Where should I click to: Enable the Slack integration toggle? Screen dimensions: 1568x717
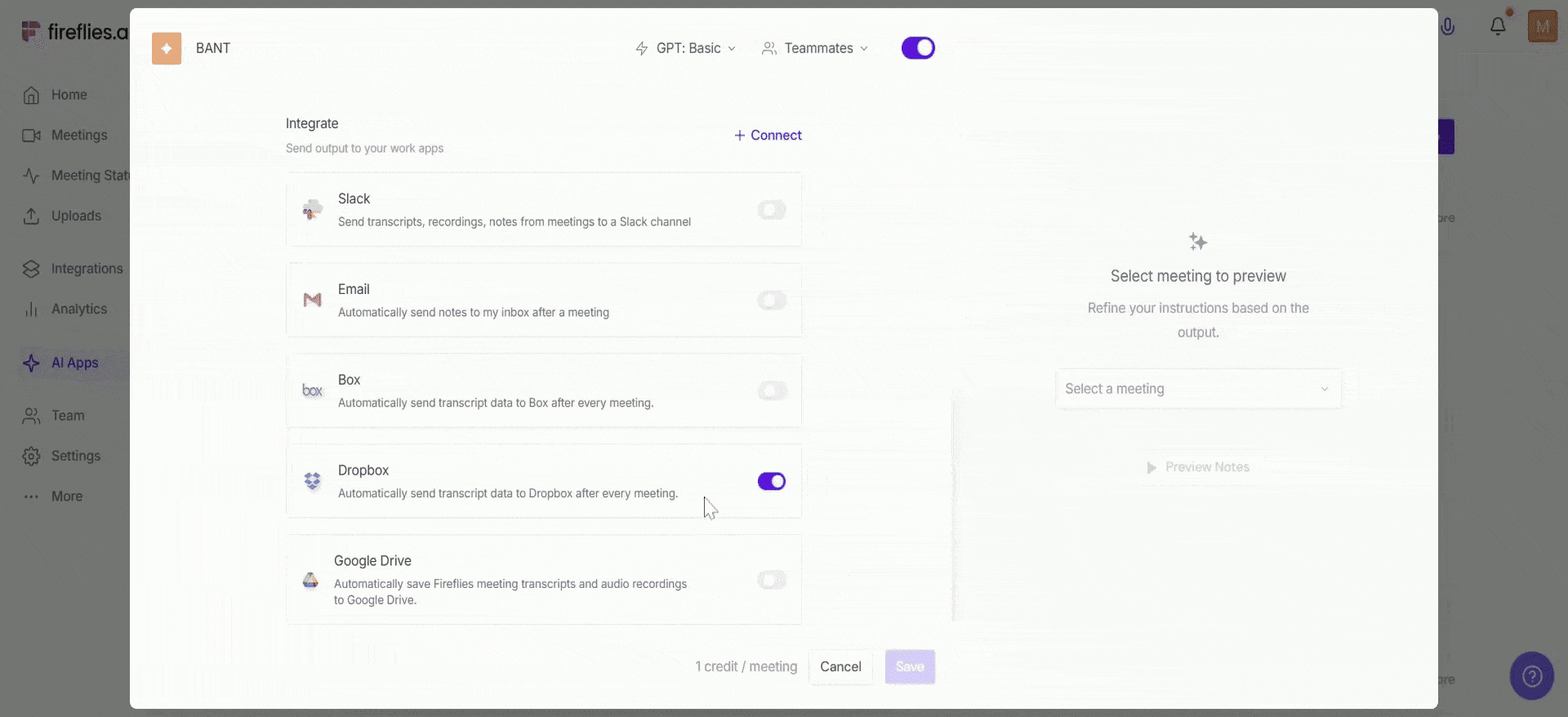(772, 210)
